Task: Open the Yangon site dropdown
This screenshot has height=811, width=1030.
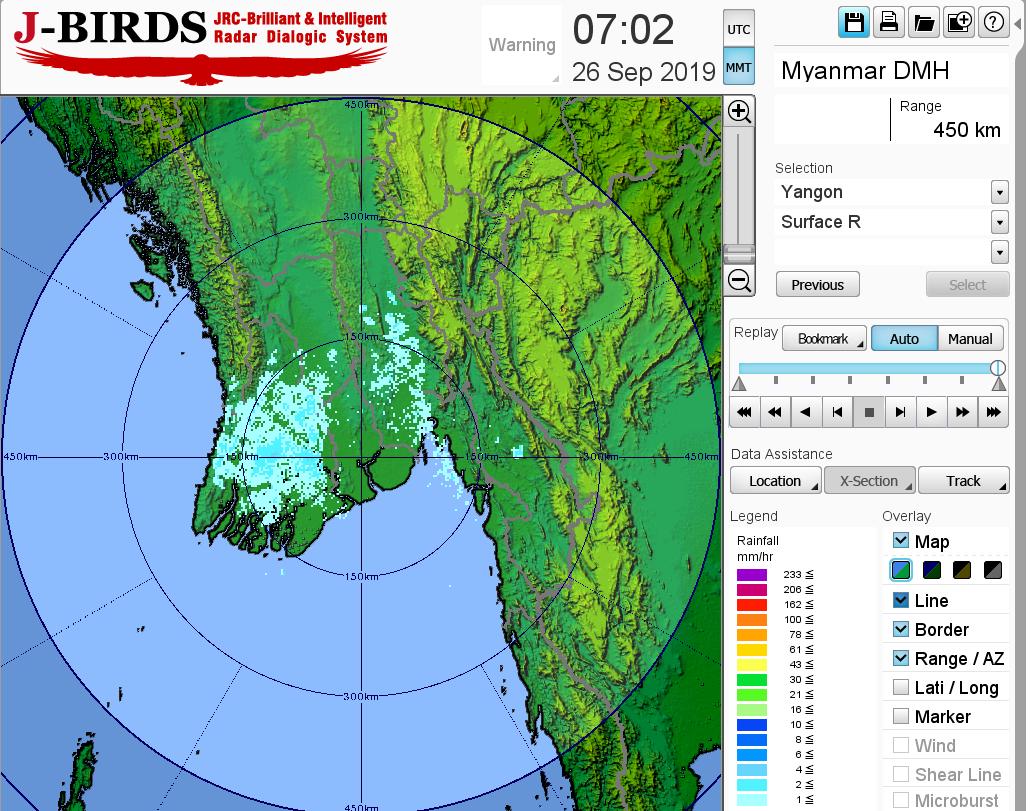Action: pos(999,192)
